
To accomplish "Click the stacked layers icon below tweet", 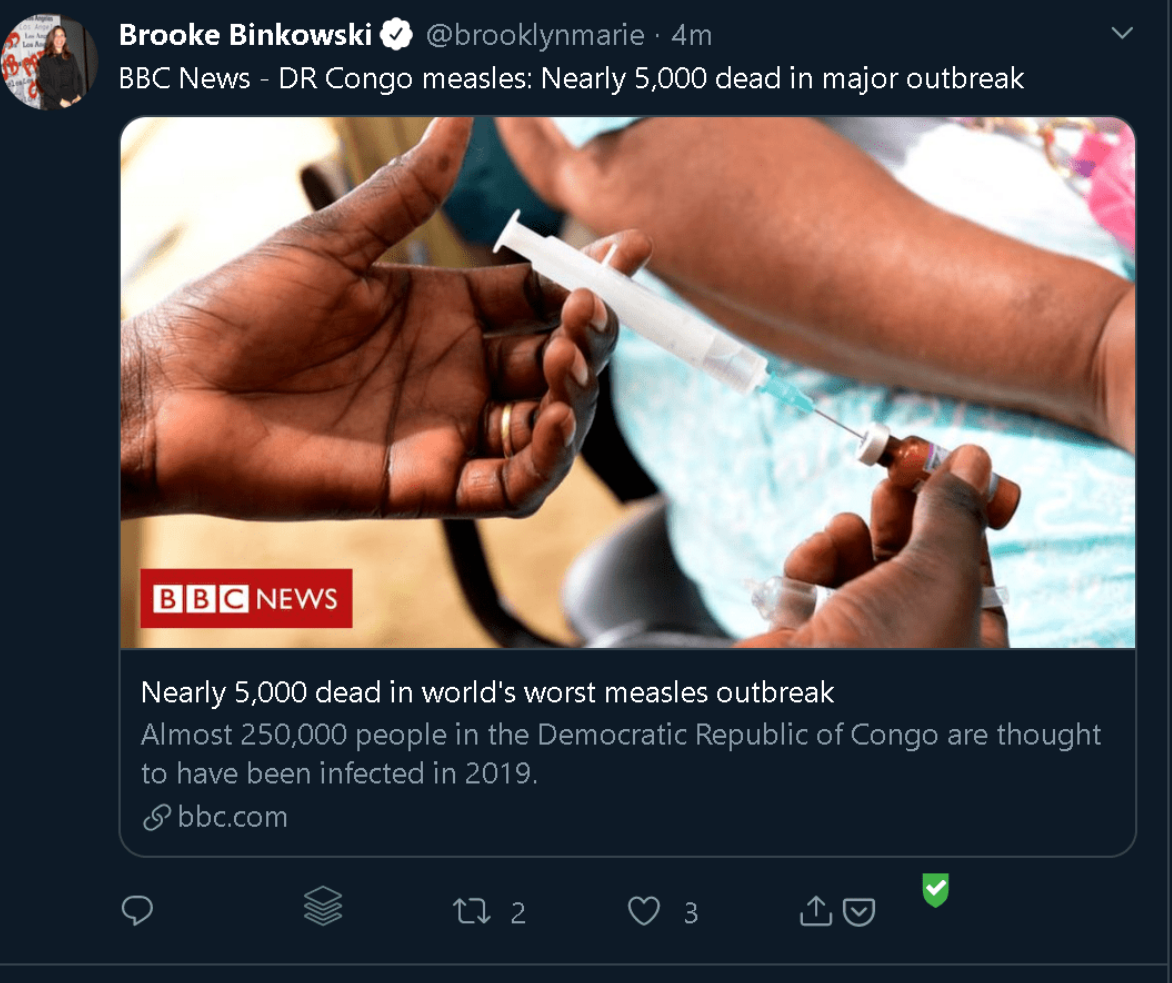I will click(x=322, y=906).
